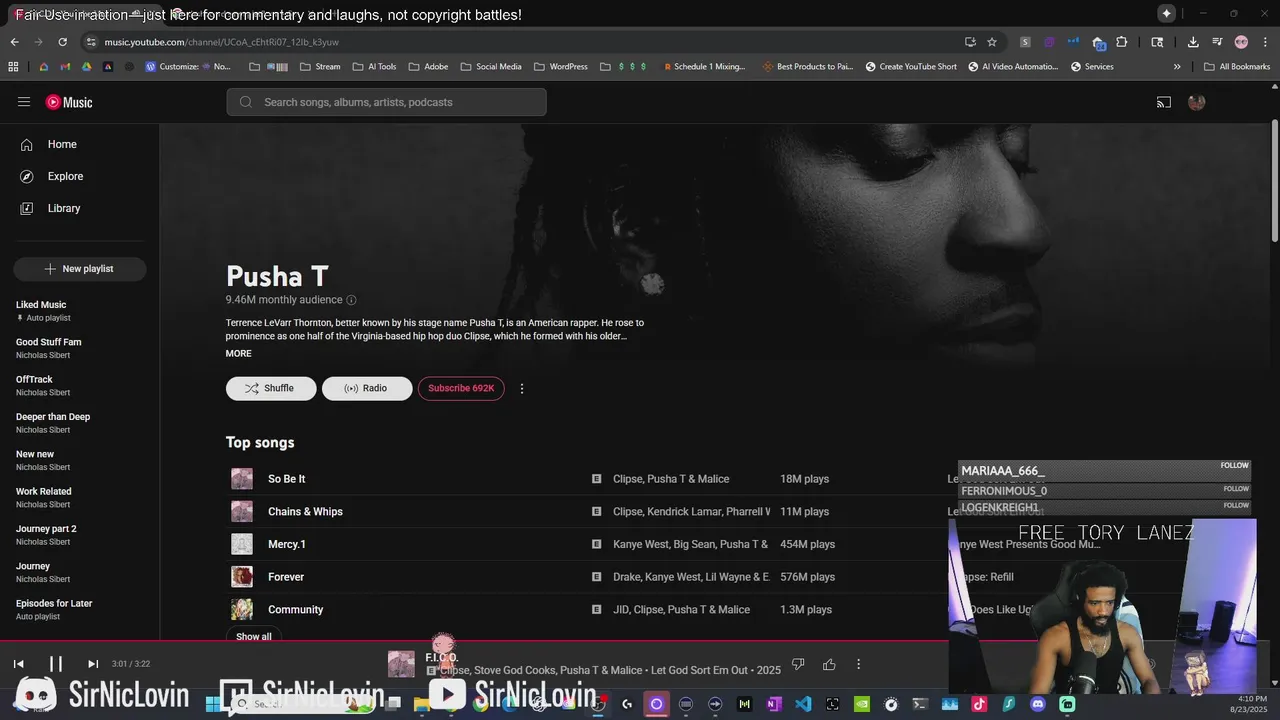Like the currently playing song
The width and height of the screenshot is (1280, 720).
click(x=829, y=664)
